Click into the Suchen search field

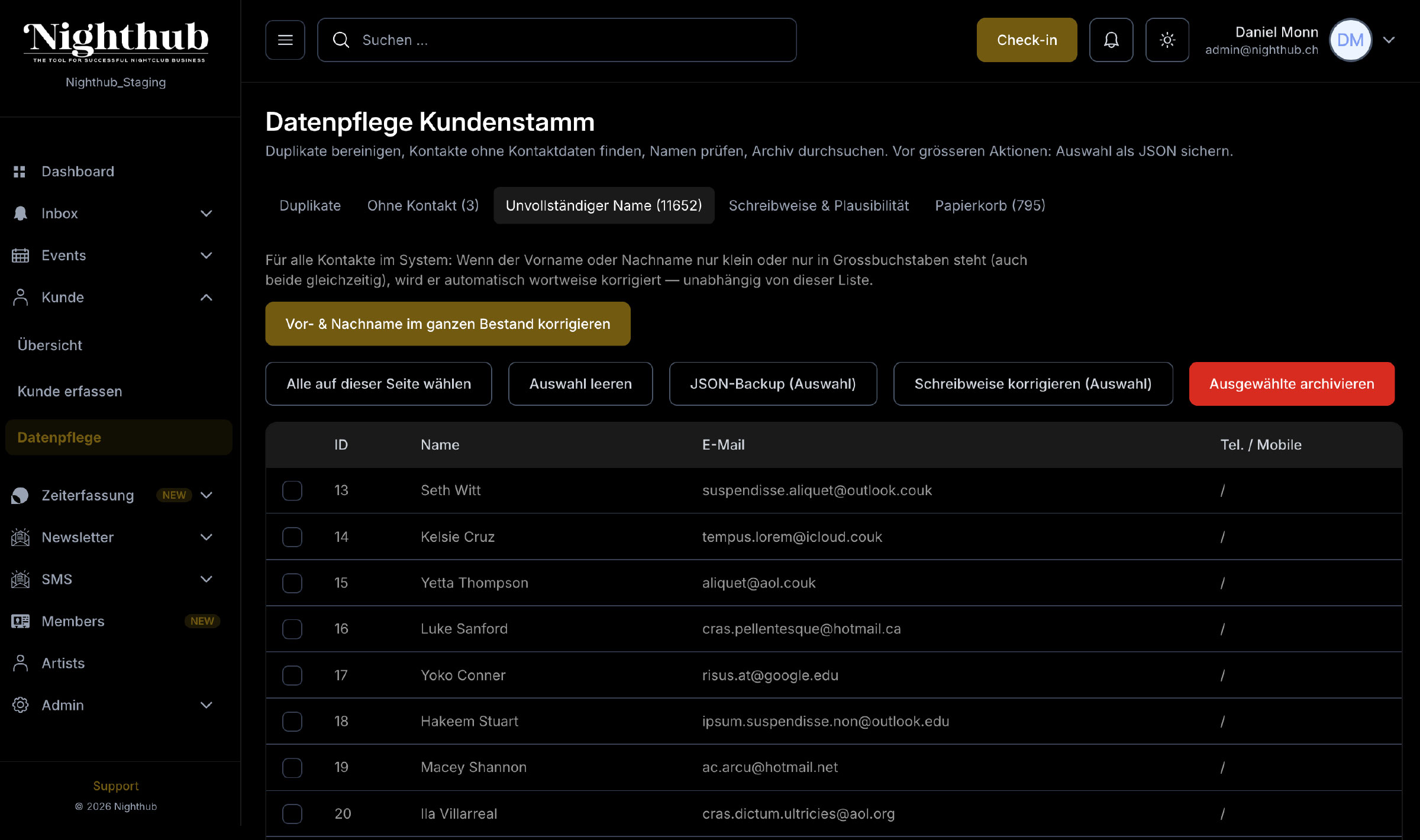557,40
